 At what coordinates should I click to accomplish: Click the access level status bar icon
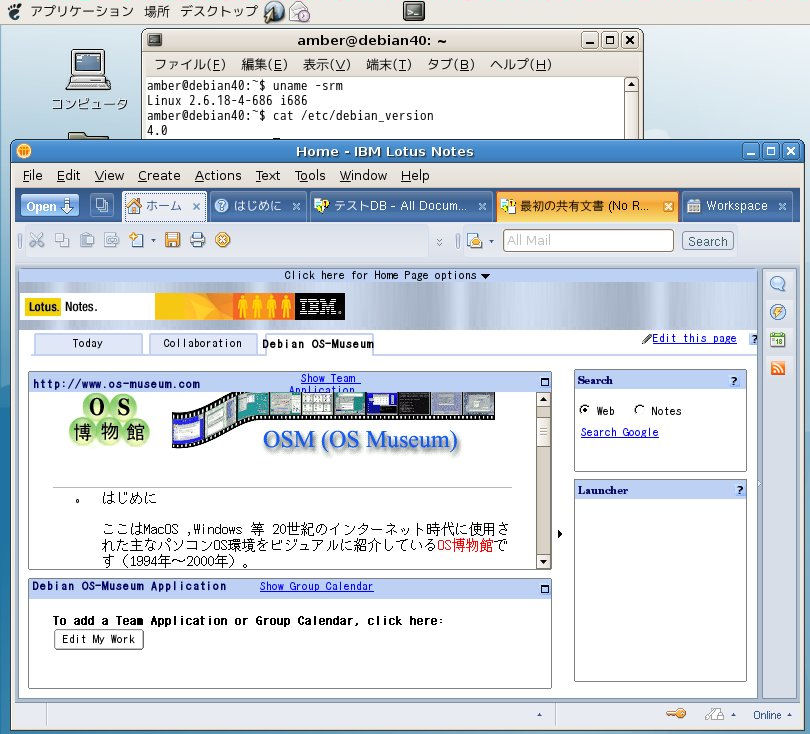point(714,714)
